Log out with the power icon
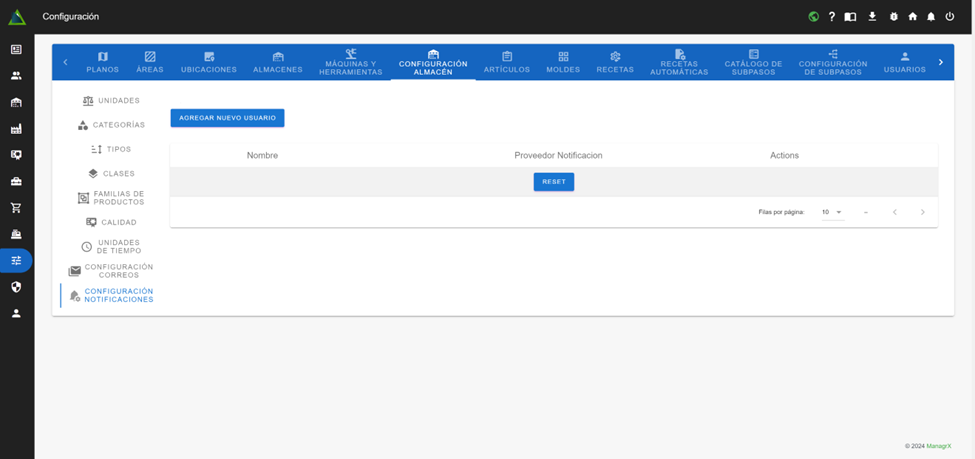This screenshot has height=459, width=975. coord(950,17)
